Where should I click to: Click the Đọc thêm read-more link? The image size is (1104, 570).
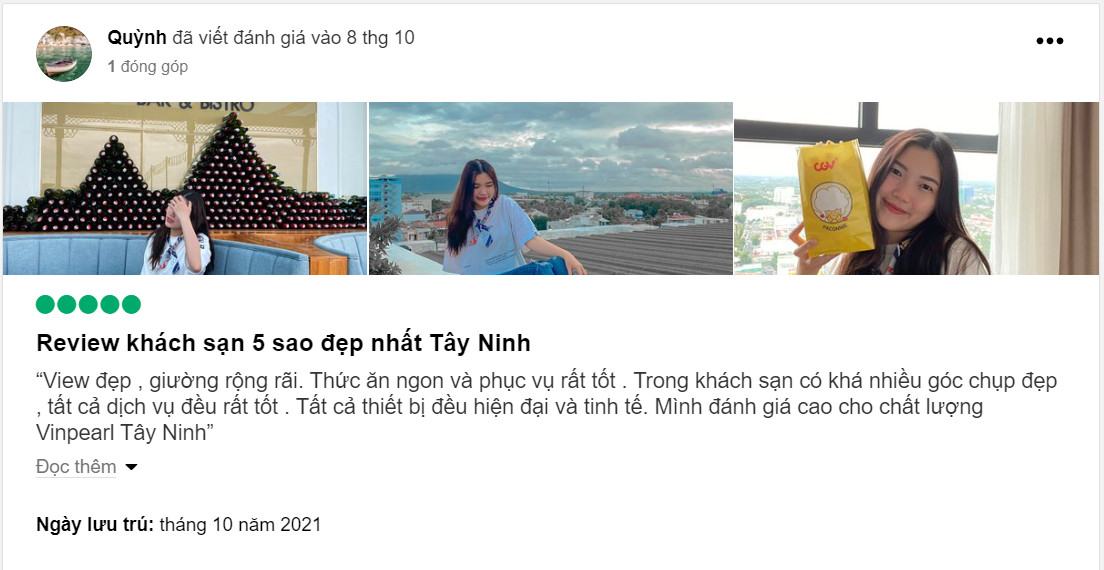(x=76, y=467)
